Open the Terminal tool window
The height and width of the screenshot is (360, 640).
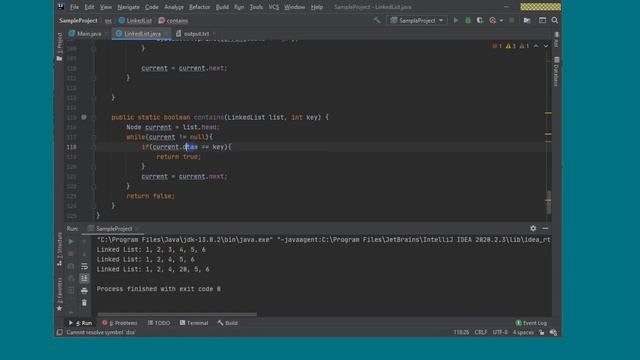(194, 323)
